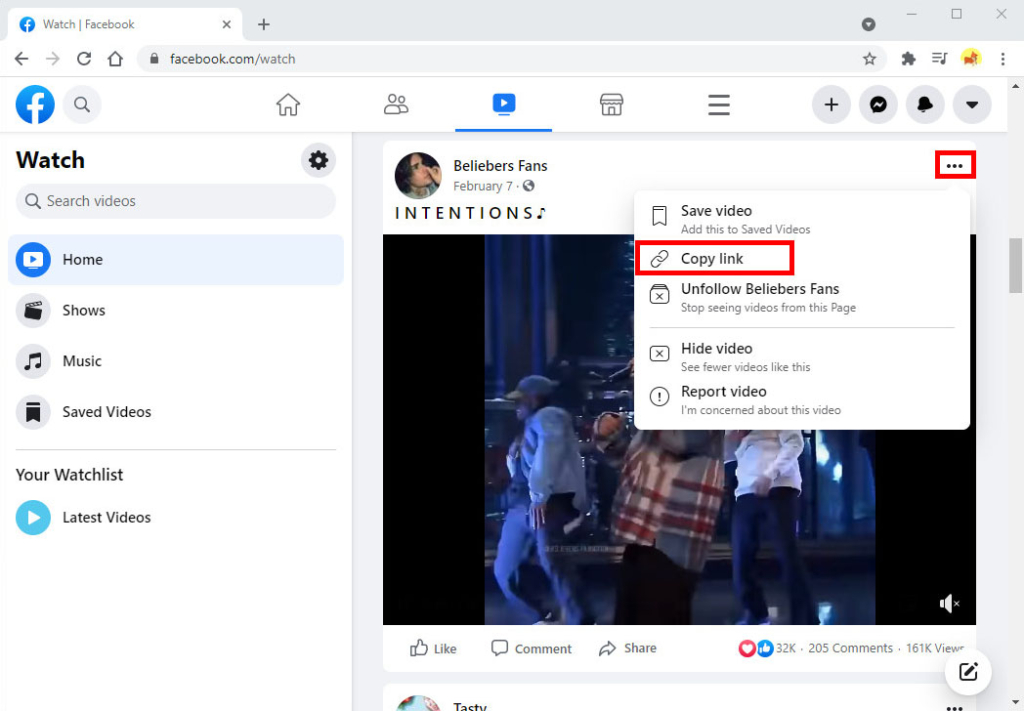Open the three-dot menu on the Tasty post
This screenshot has height=711, width=1024.
point(955,706)
